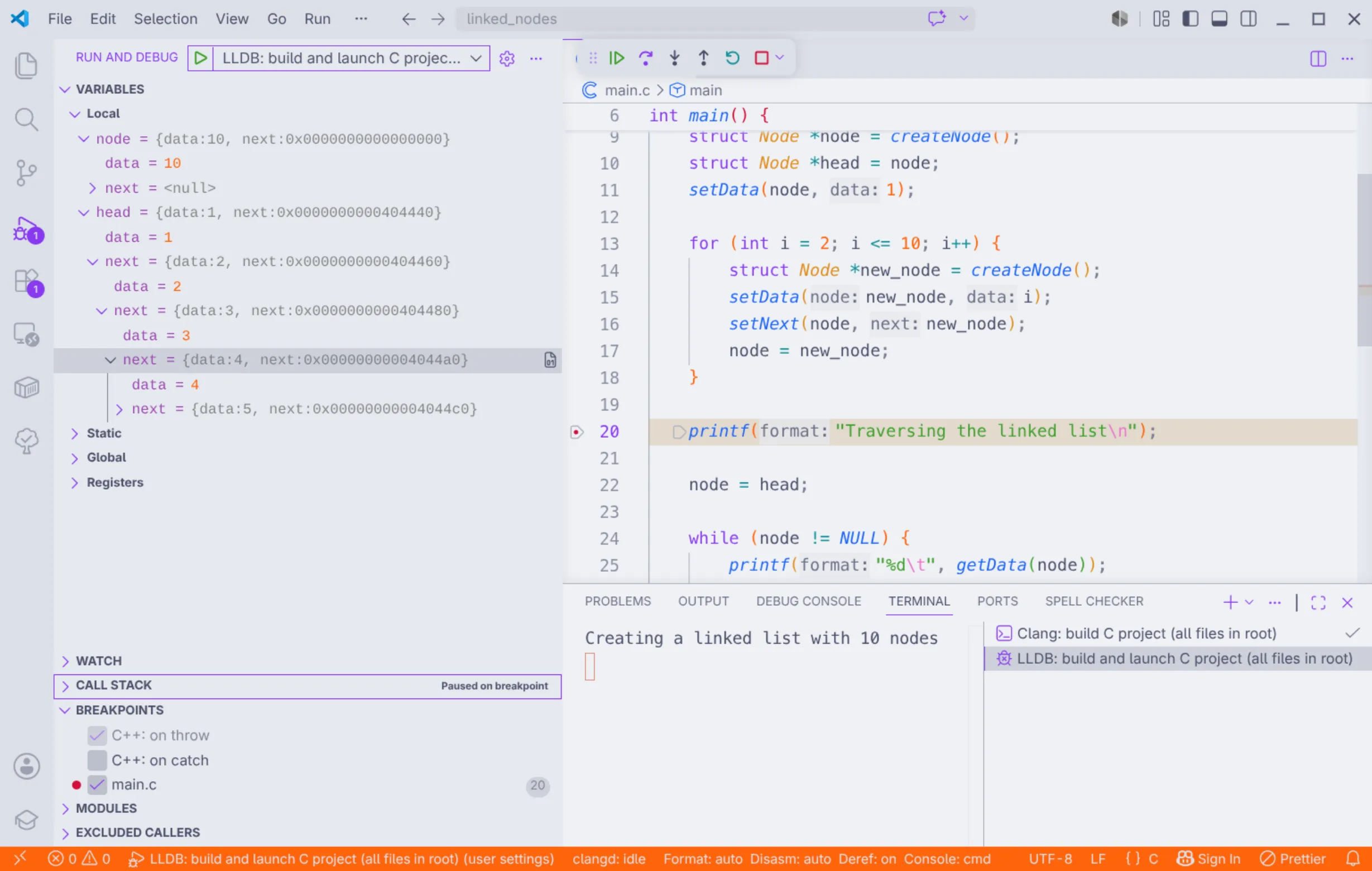Image resolution: width=1372 pixels, height=871 pixels.
Task: Collapse the VARIABLES section
Action: pyautogui.click(x=65, y=89)
